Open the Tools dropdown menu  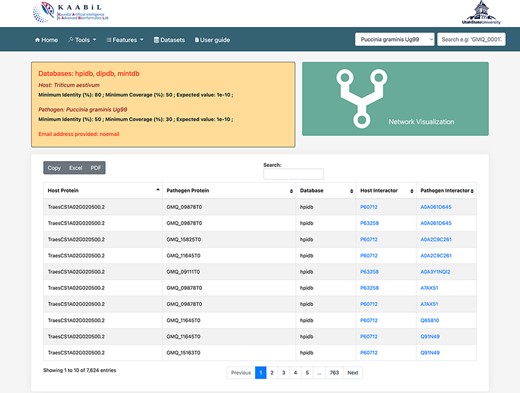[82, 40]
